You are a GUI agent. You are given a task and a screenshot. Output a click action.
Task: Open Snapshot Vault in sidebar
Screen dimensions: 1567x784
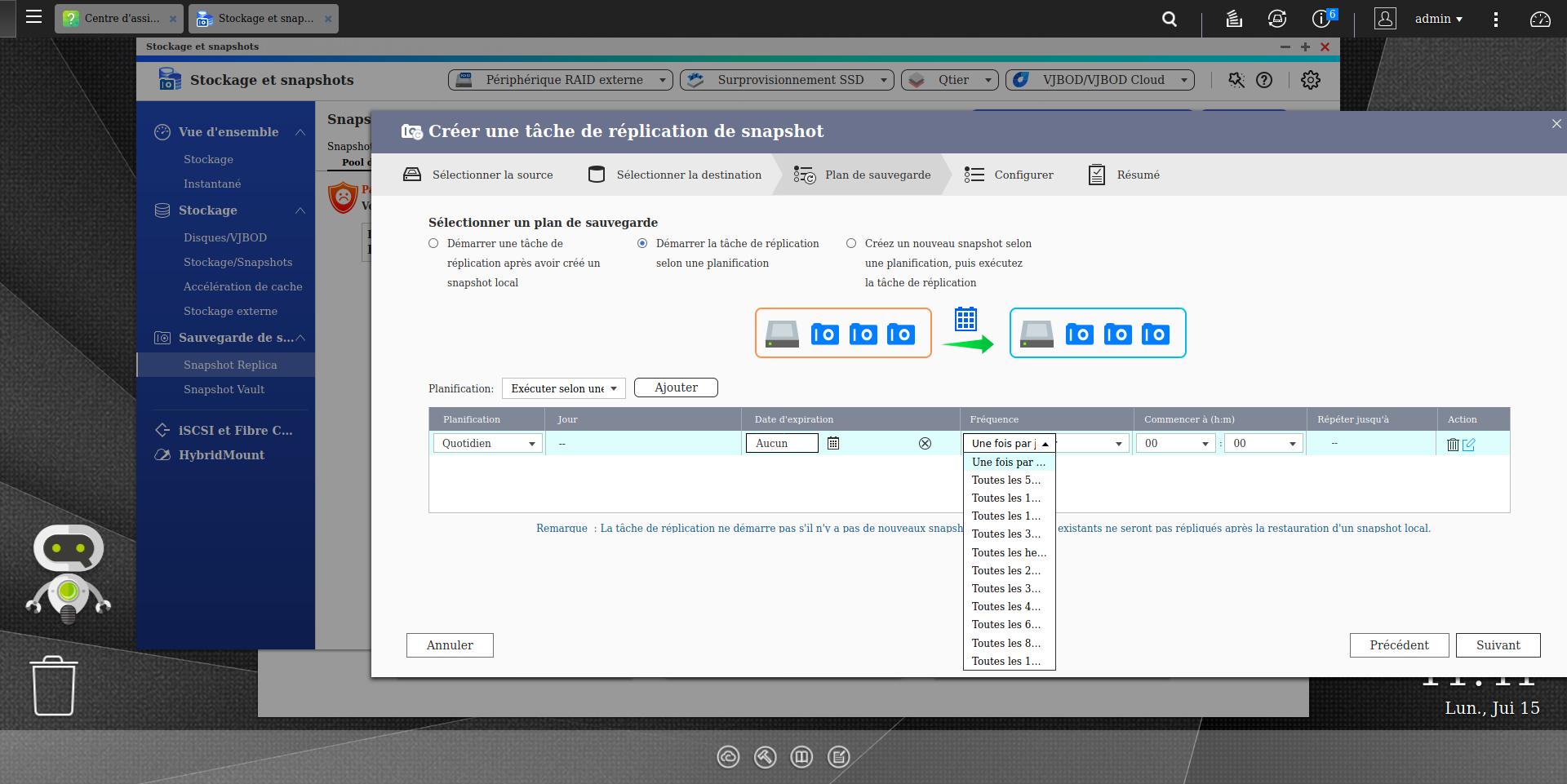click(224, 389)
